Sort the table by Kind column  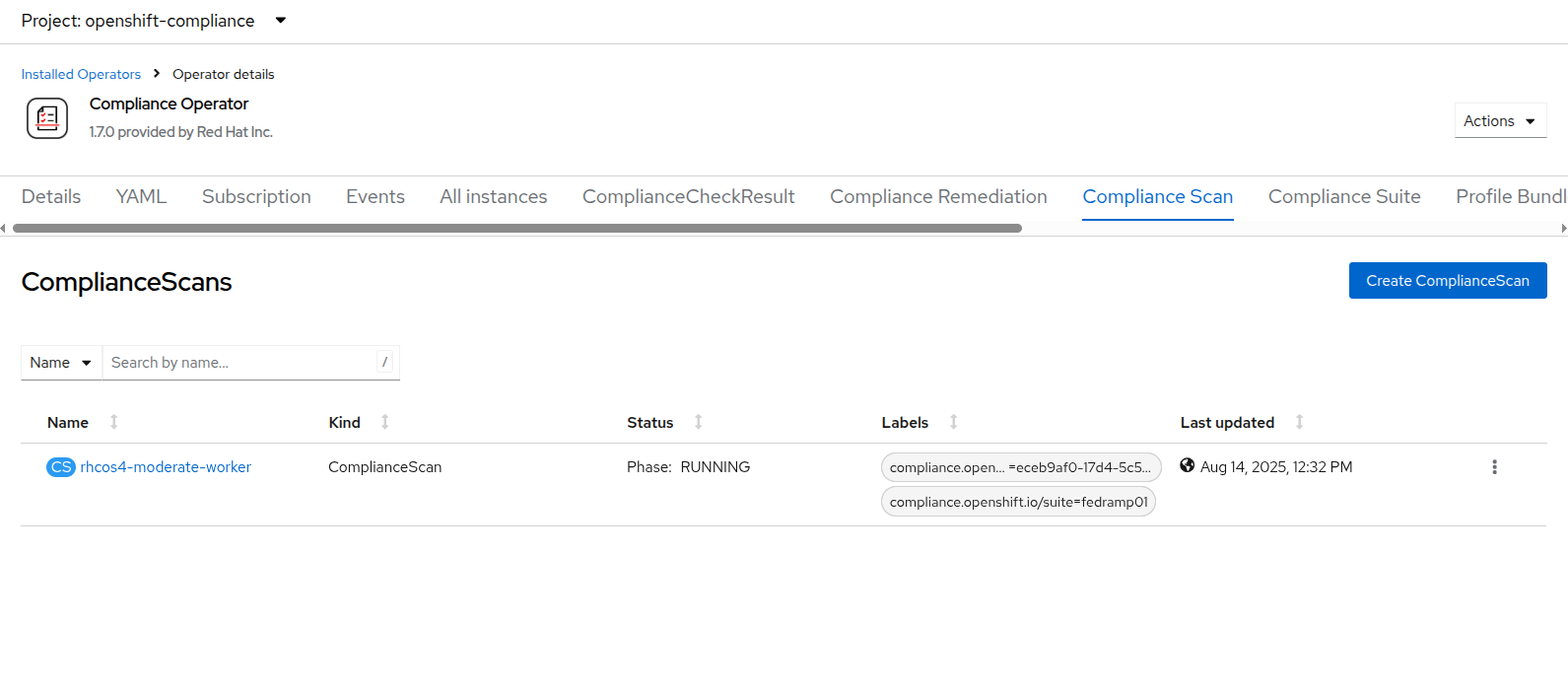pos(360,422)
